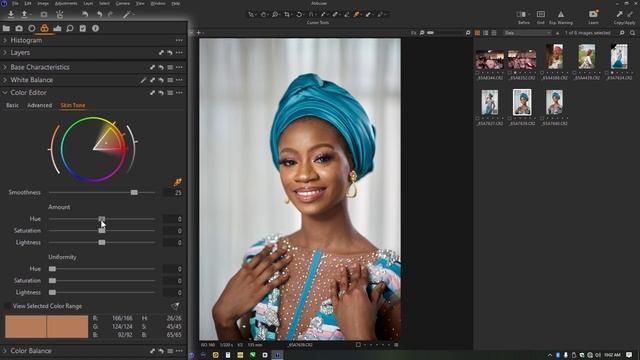This screenshot has height=360, width=640.
Task: Click the Copy adjustments arrow icon
Action: (x=620, y=14)
